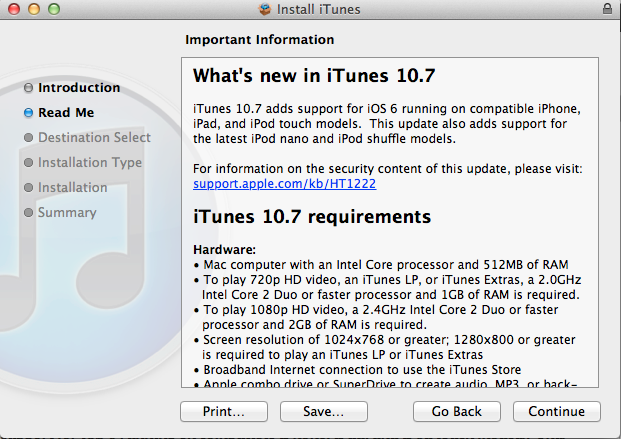
Task: Zoom the window with the green button
Action: (x=54, y=9)
